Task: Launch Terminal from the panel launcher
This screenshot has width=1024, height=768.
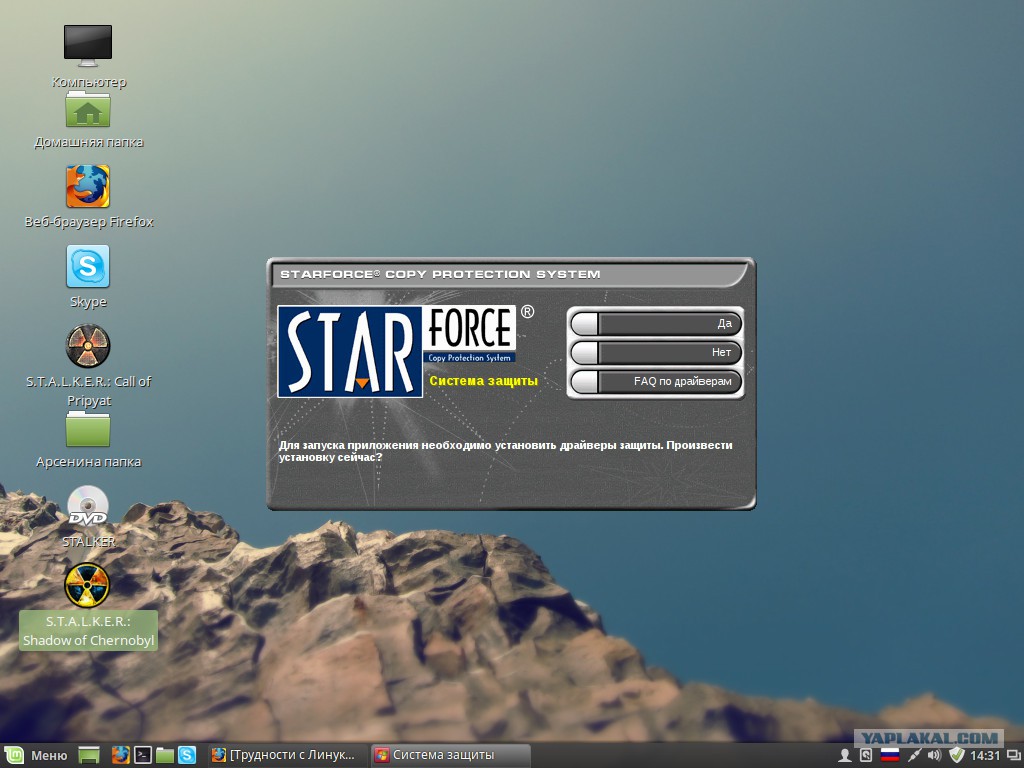Action: [x=143, y=756]
